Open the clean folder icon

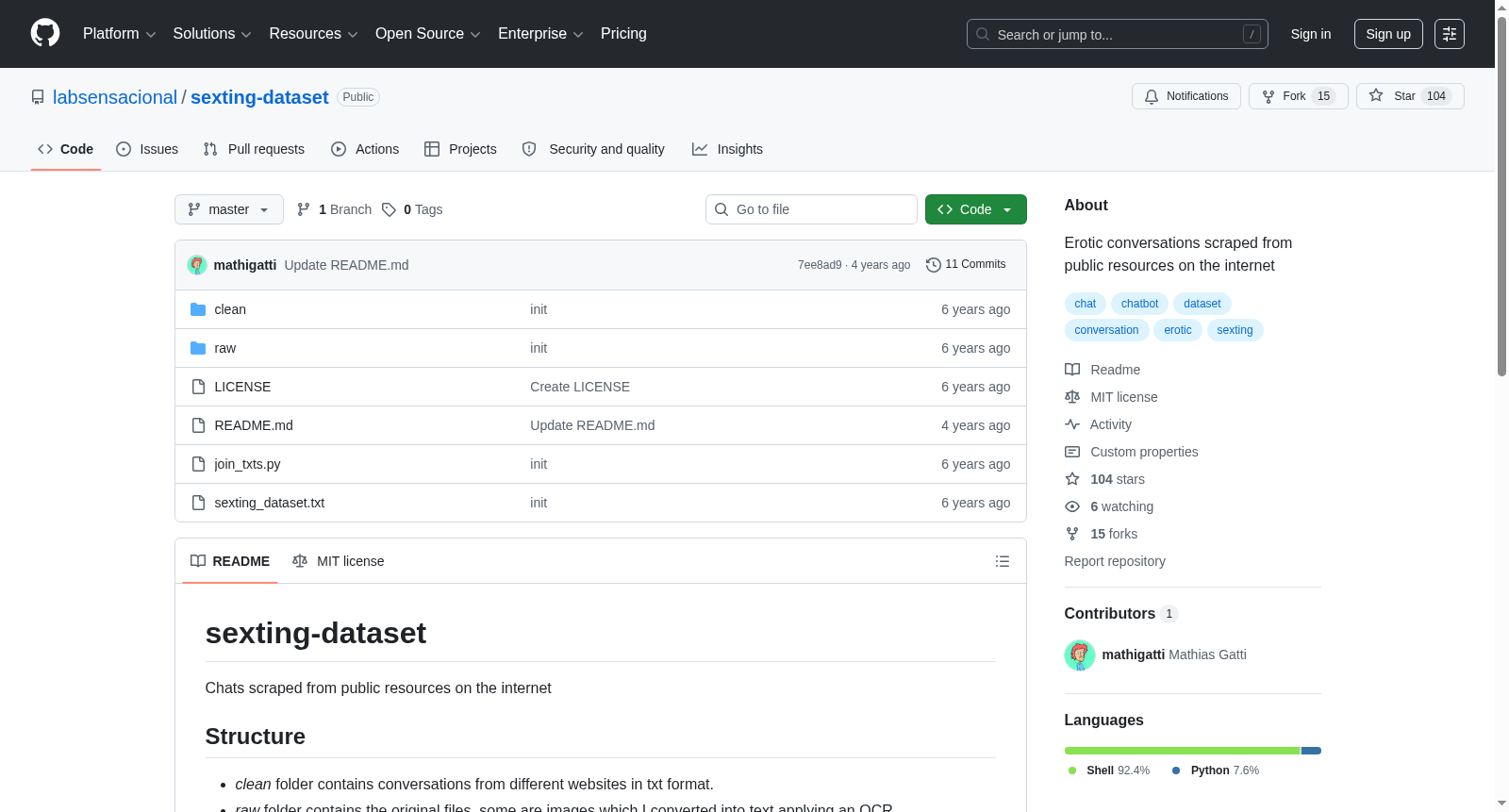click(x=198, y=309)
